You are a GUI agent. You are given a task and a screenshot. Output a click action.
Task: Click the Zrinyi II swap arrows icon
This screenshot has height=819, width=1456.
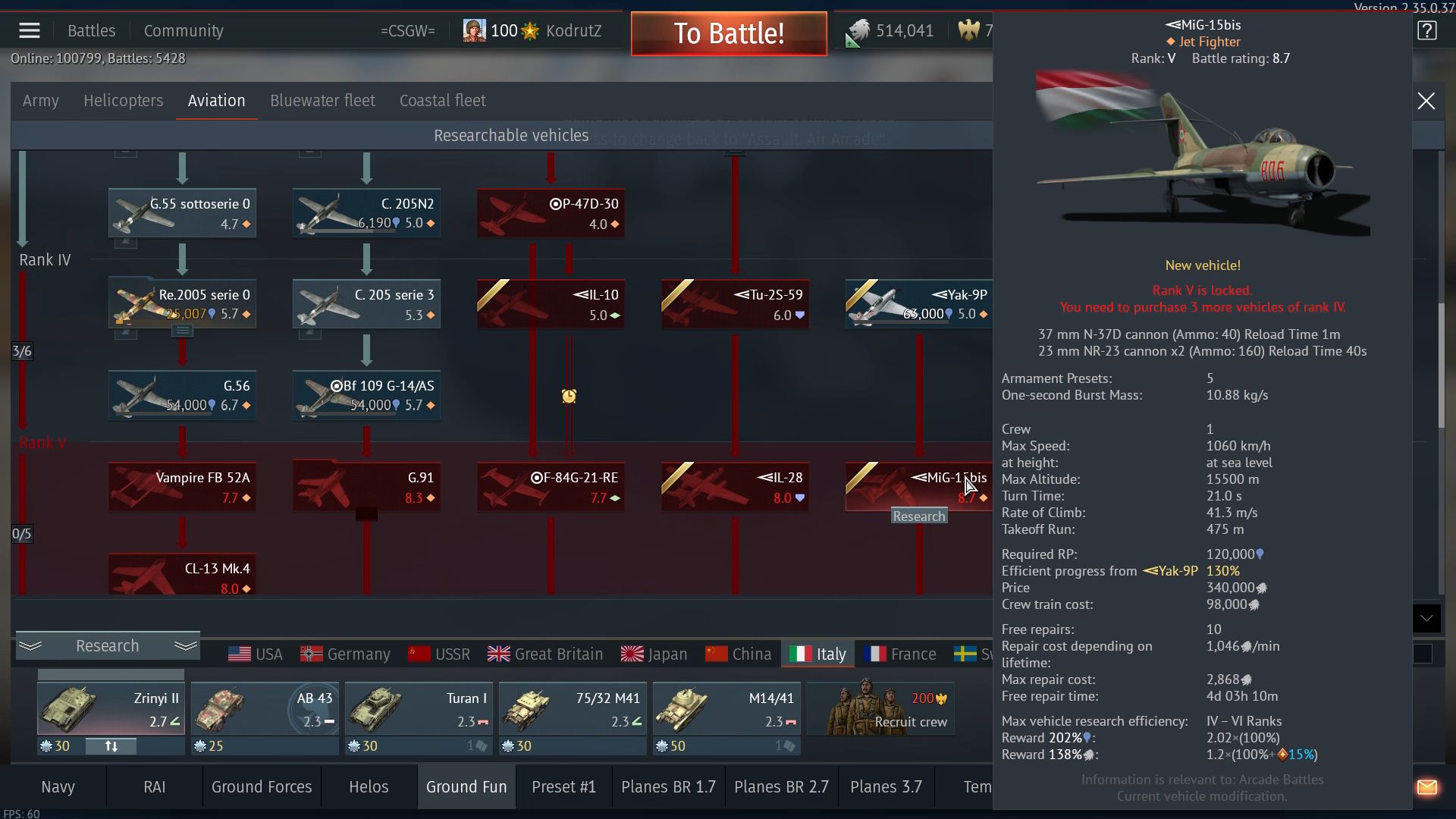point(111,746)
